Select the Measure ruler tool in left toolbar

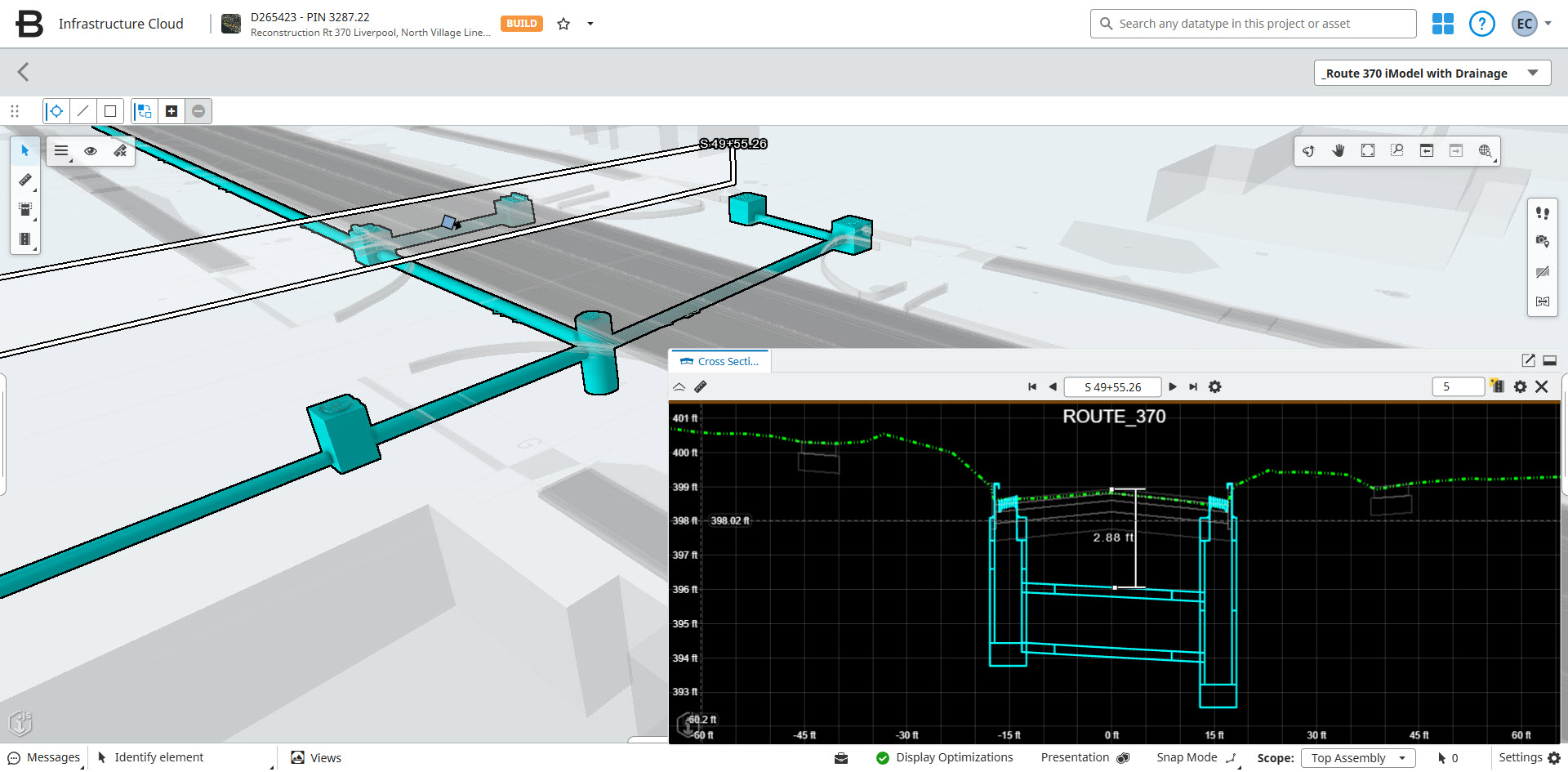tap(25, 180)
